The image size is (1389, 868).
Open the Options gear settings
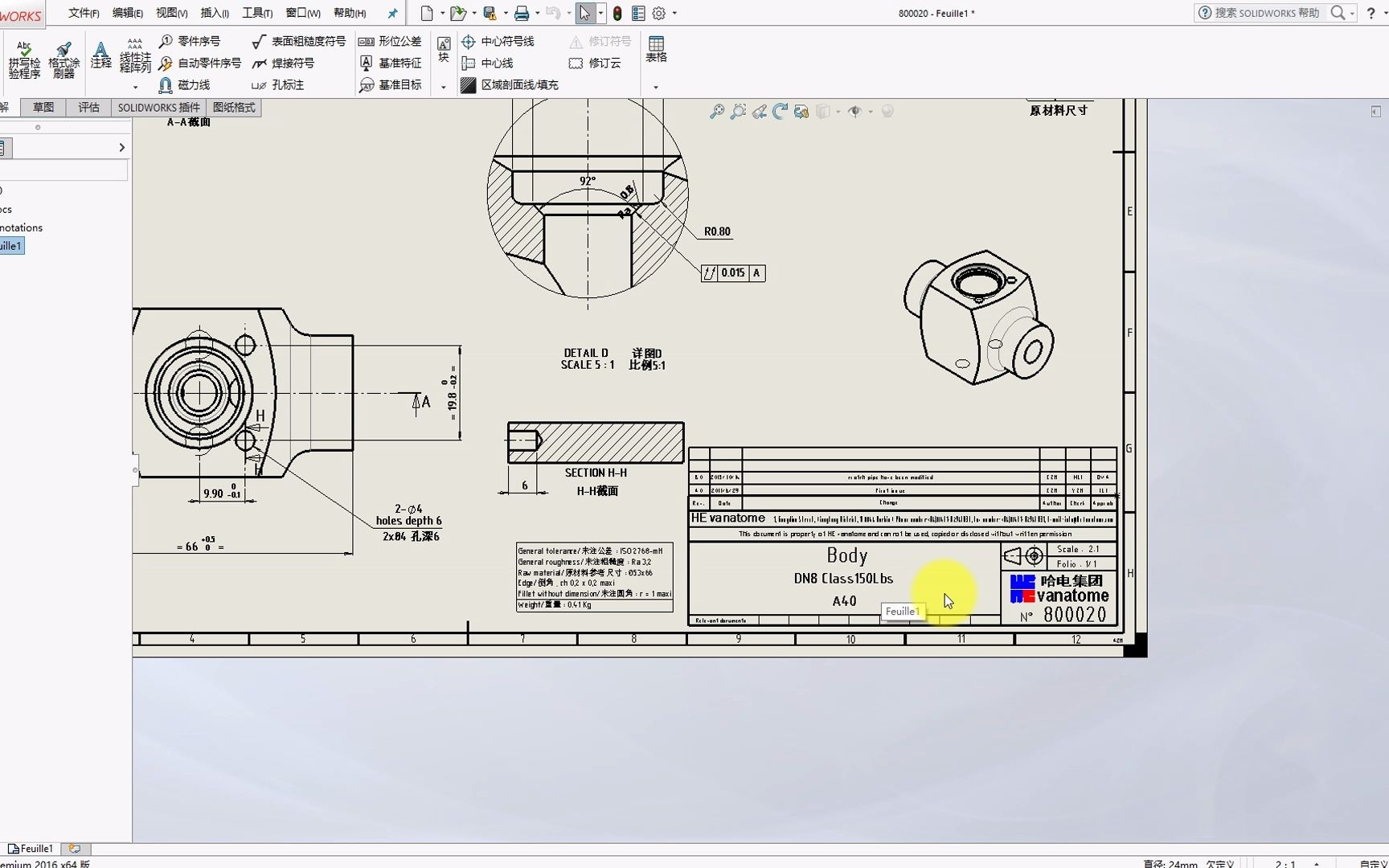[x=659, y=13]
